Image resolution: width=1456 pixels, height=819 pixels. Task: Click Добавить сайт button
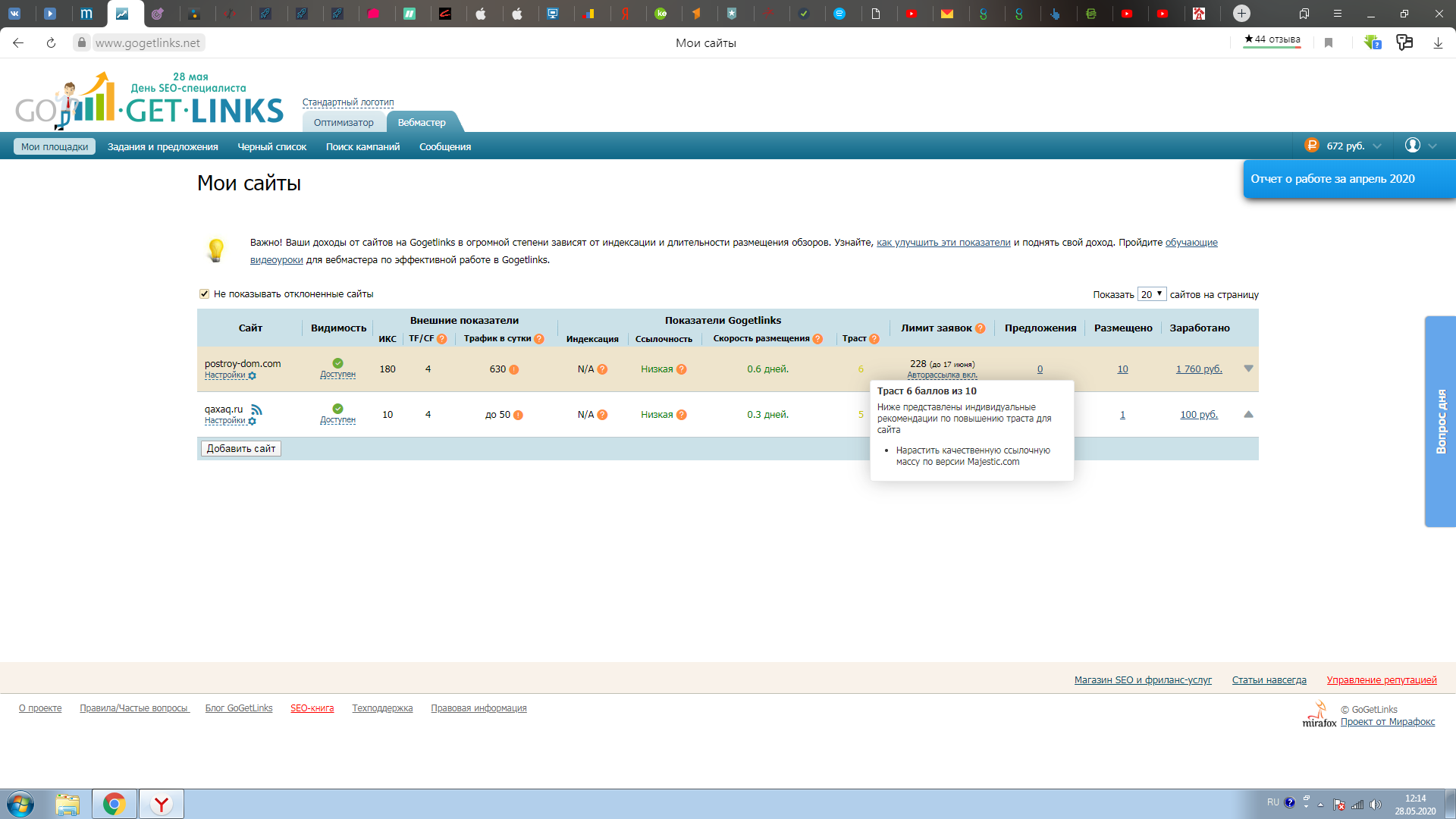tap(241, 449)
